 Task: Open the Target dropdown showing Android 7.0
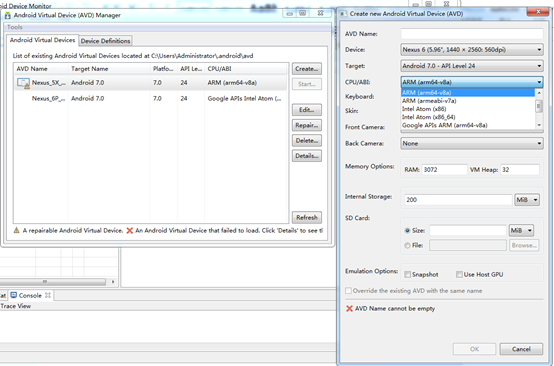click(472, 66)
